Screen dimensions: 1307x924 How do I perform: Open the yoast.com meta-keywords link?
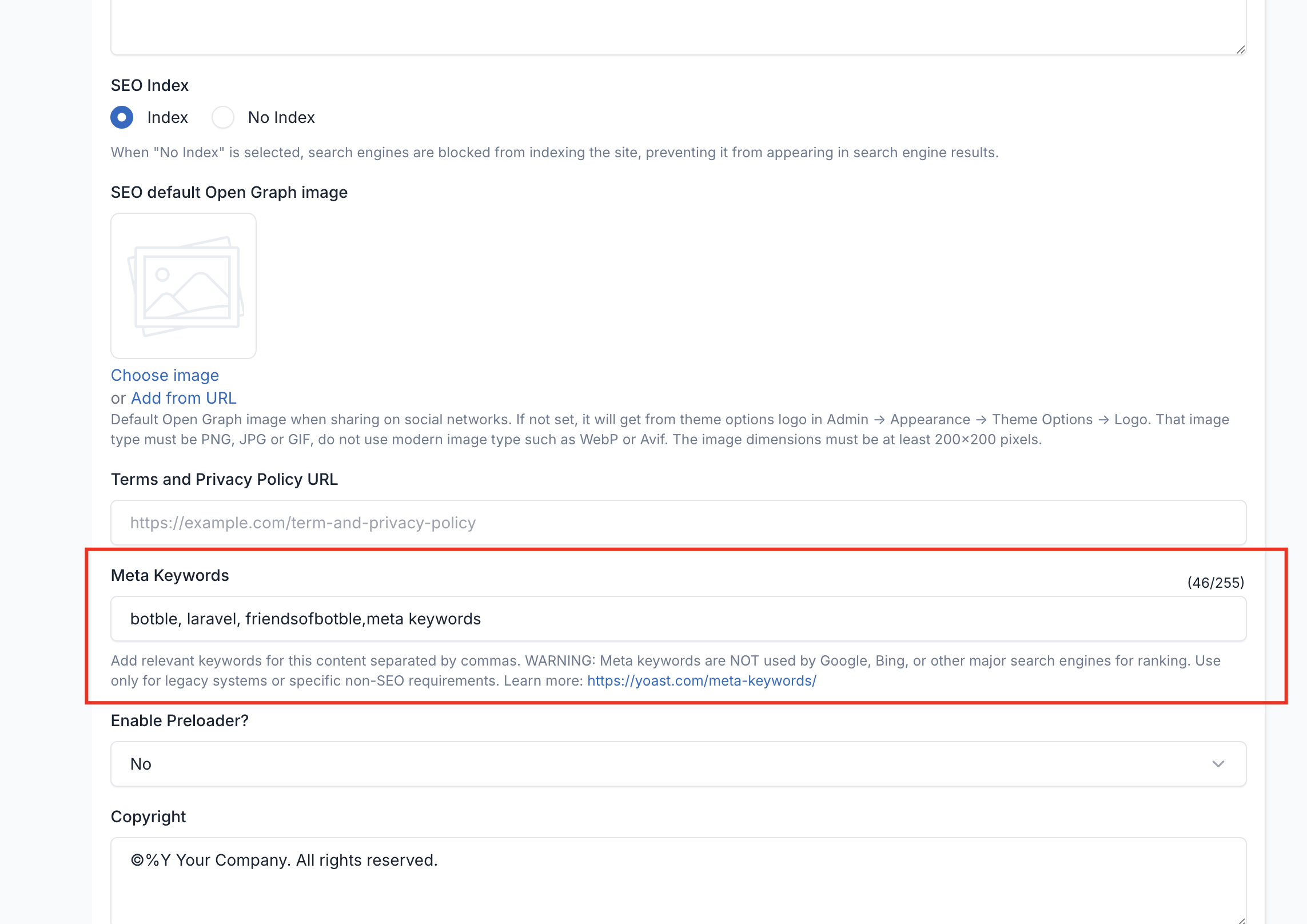pos(702,681)
